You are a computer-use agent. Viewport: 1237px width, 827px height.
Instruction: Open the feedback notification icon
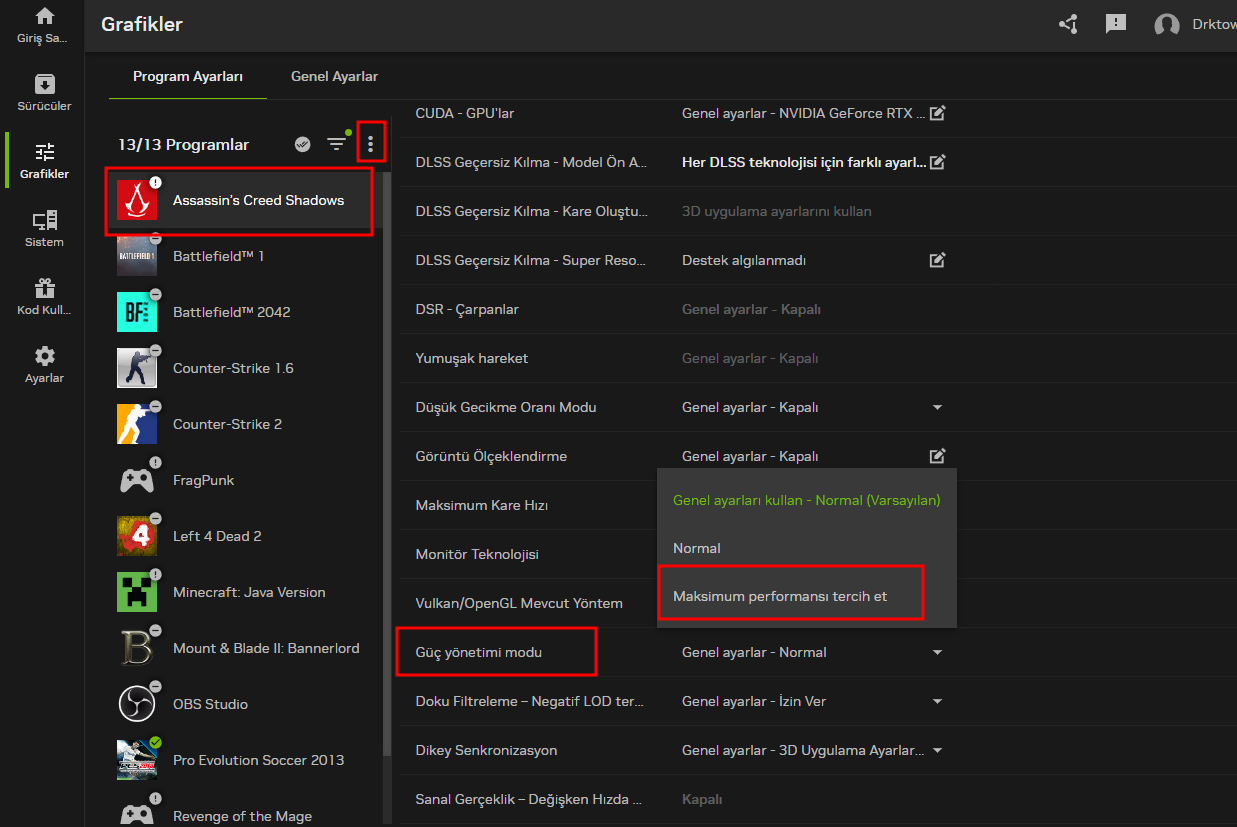[1116, 24]
